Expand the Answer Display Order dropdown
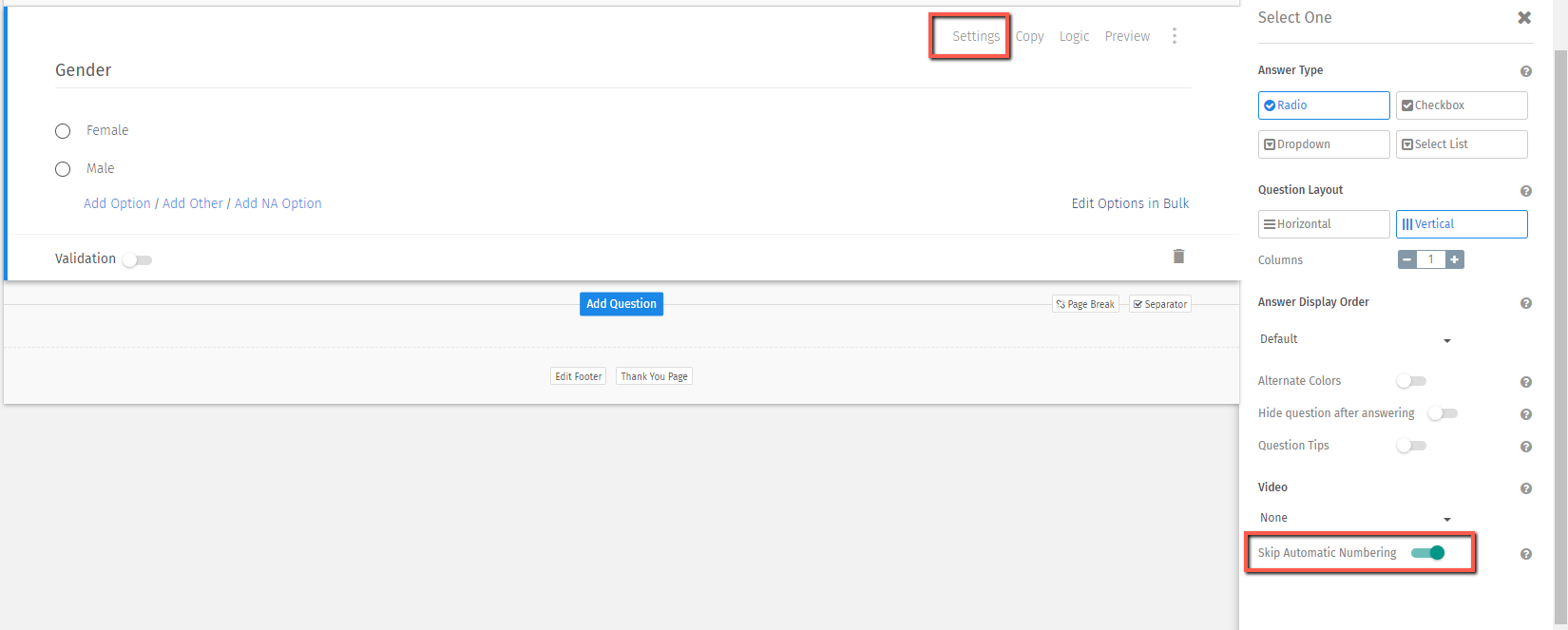 1355,339
